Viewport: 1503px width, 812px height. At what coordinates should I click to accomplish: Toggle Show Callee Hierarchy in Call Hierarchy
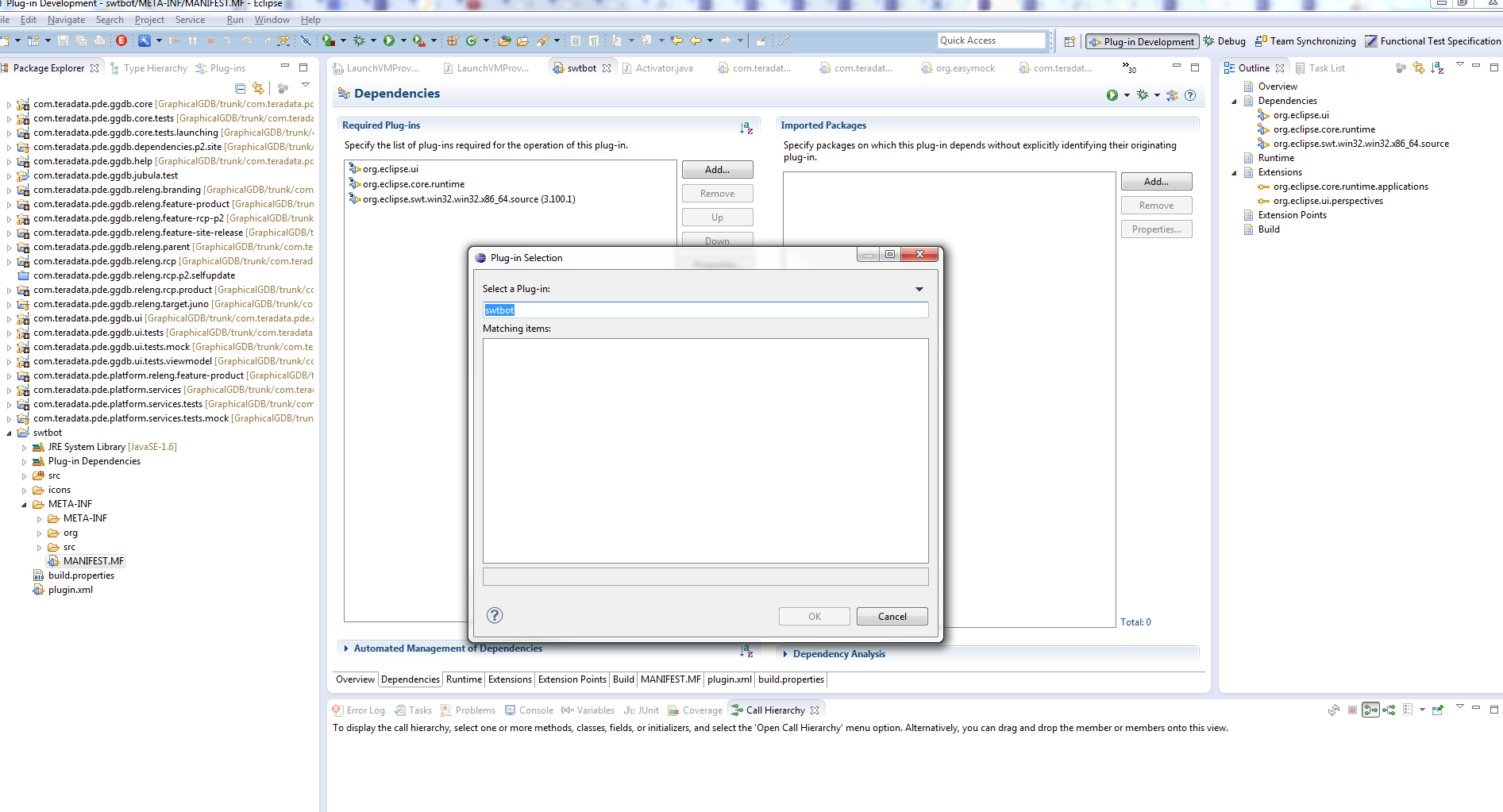click(x=1389, y=710)
